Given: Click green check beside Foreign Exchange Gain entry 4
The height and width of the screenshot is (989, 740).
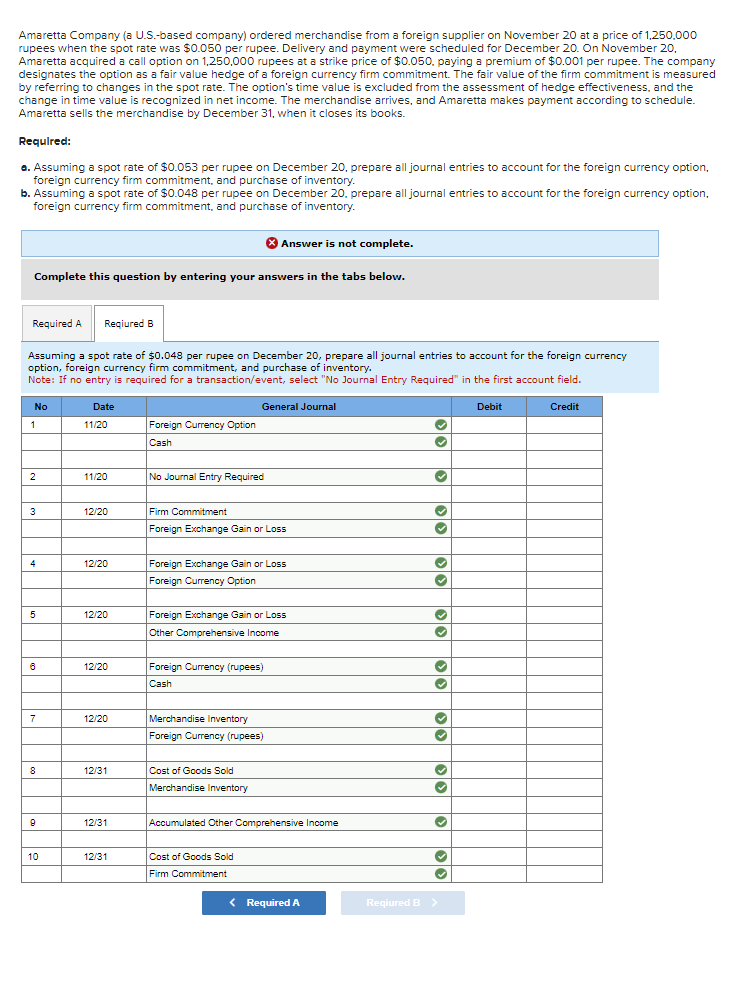Looking at the screenshot, I should (441, 563).
